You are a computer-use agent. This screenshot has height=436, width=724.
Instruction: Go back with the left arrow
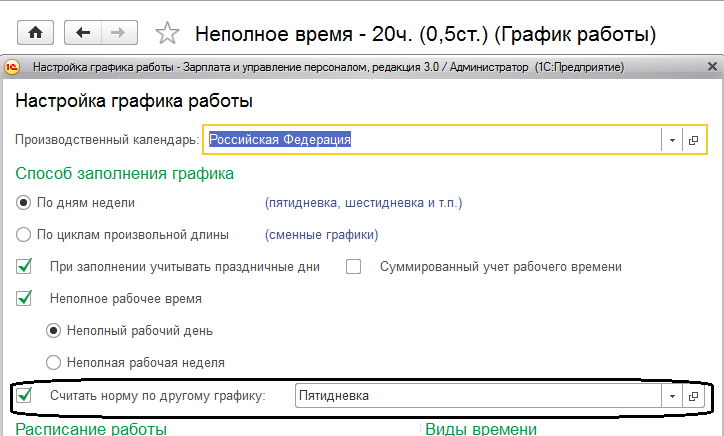click(x=82, y=33)
